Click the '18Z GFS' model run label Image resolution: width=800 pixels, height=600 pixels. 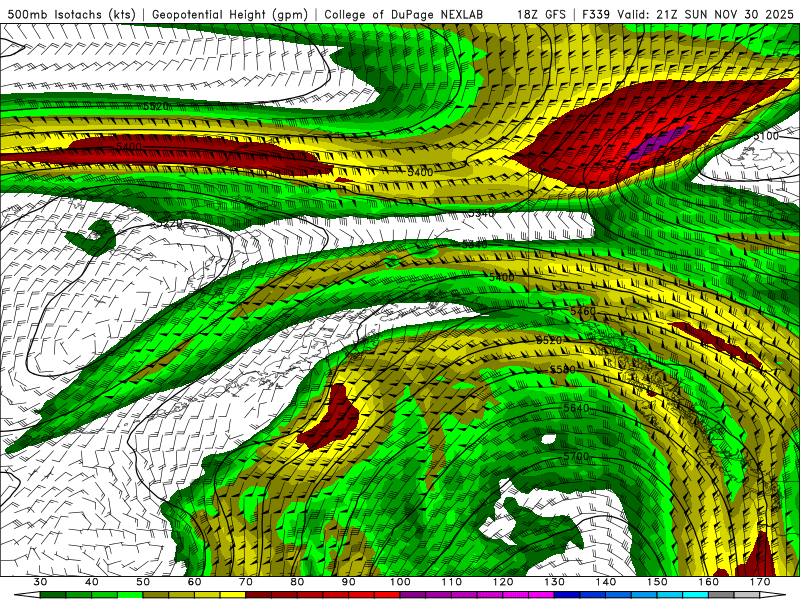click(x=541, y=14)
